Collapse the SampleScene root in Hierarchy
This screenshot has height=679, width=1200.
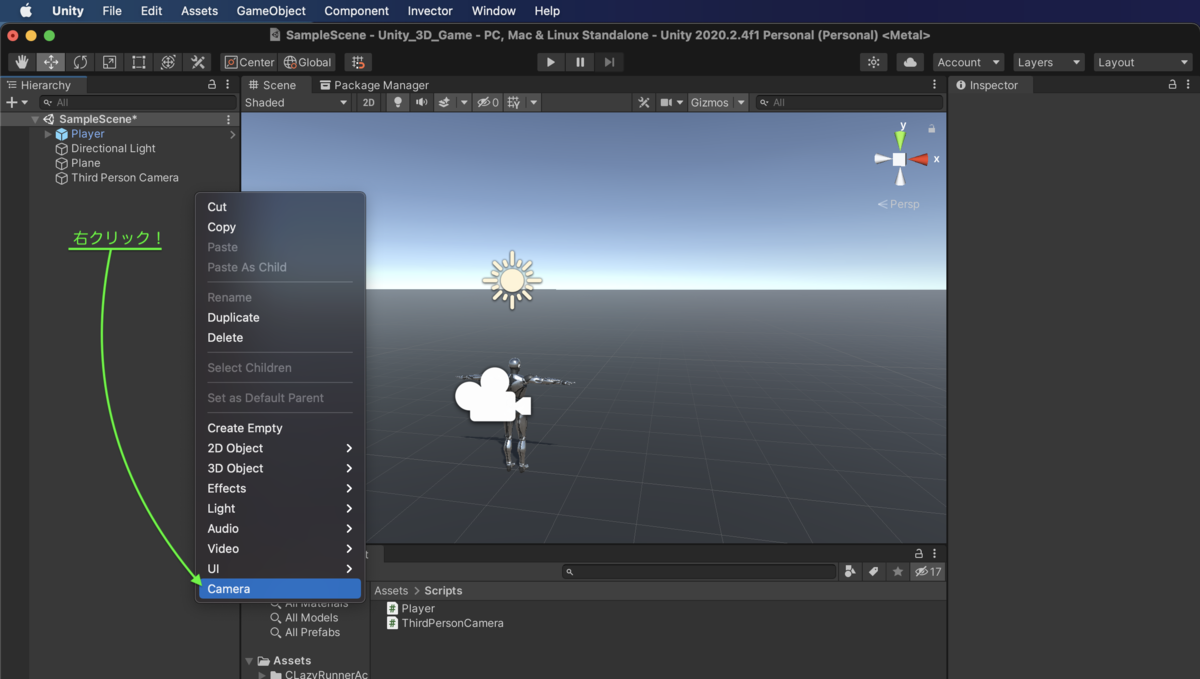(36, 119)
